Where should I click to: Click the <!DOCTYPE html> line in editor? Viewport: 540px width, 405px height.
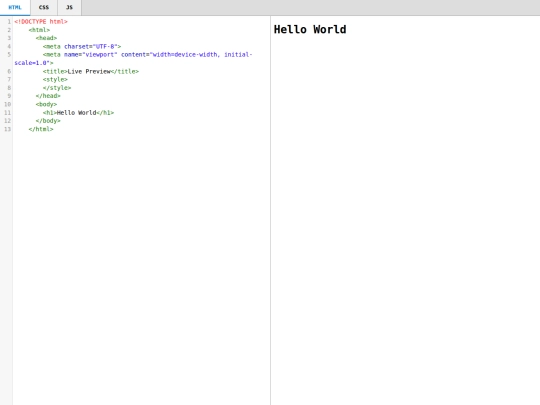click(41, 22)
